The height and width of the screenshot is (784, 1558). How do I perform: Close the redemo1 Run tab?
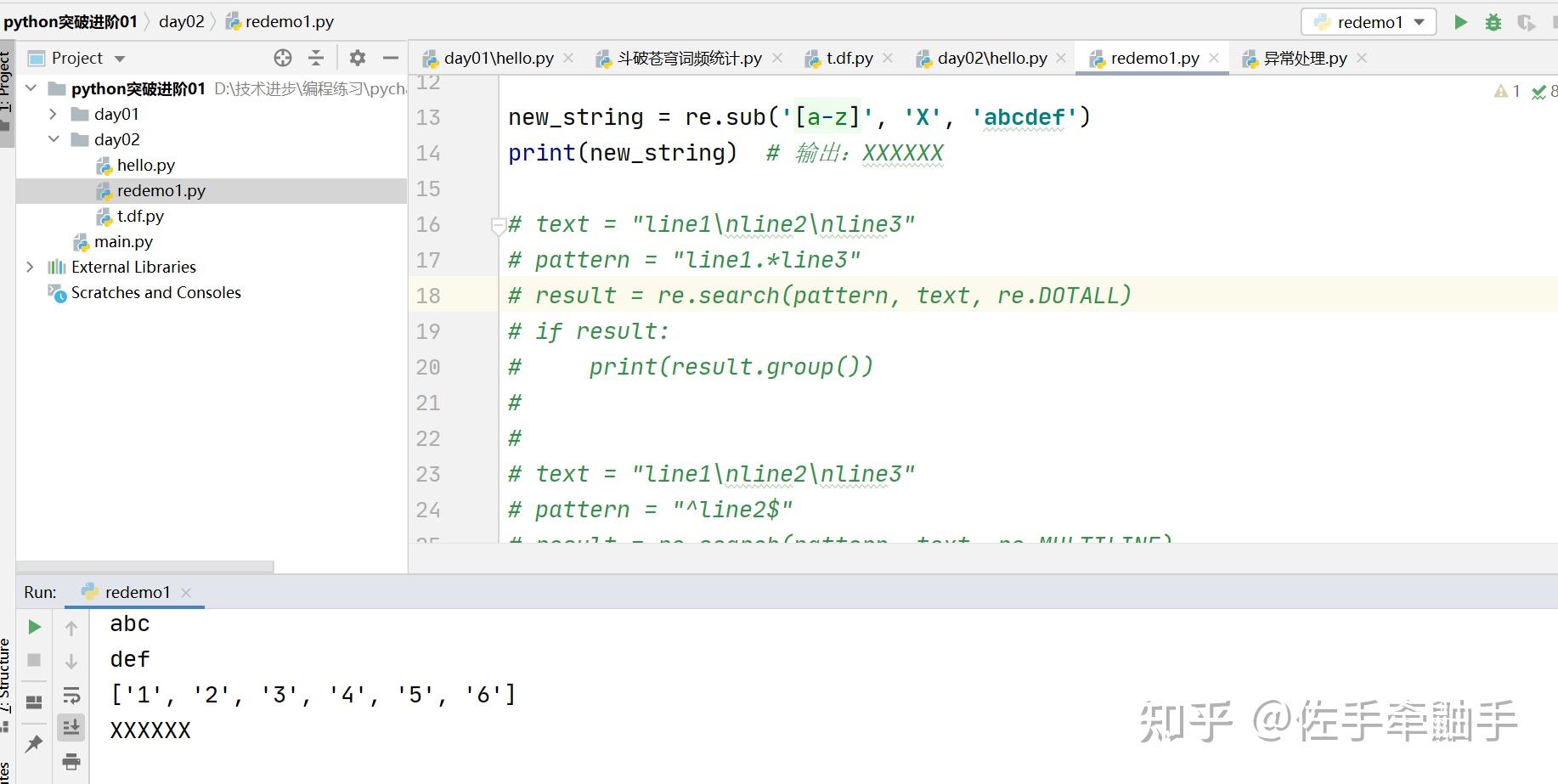click(x=186, y=592)
